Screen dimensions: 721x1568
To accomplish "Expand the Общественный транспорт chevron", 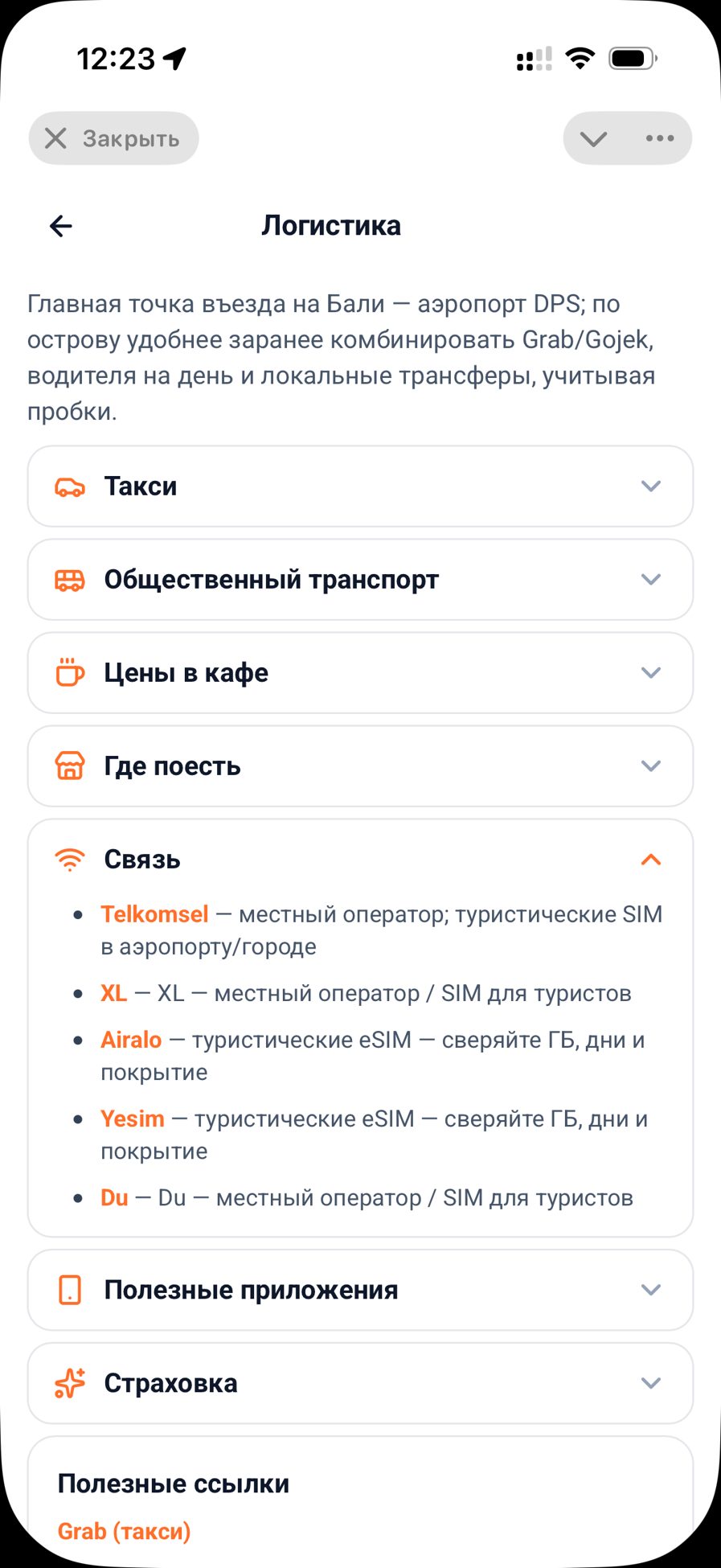I will [x=651, y=580].
